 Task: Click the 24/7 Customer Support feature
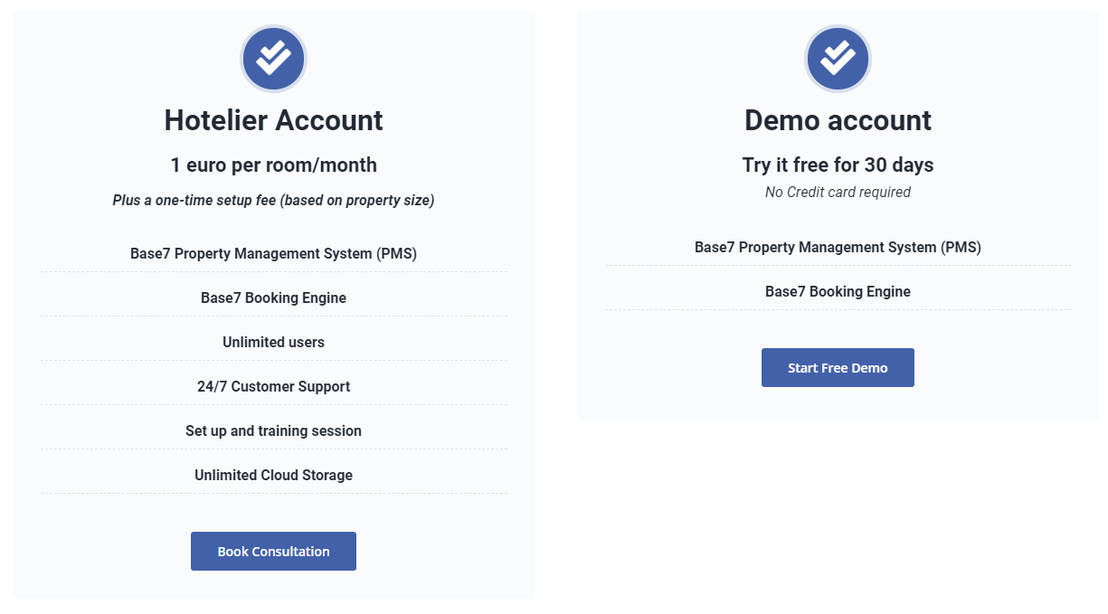[x=273, y=386]
